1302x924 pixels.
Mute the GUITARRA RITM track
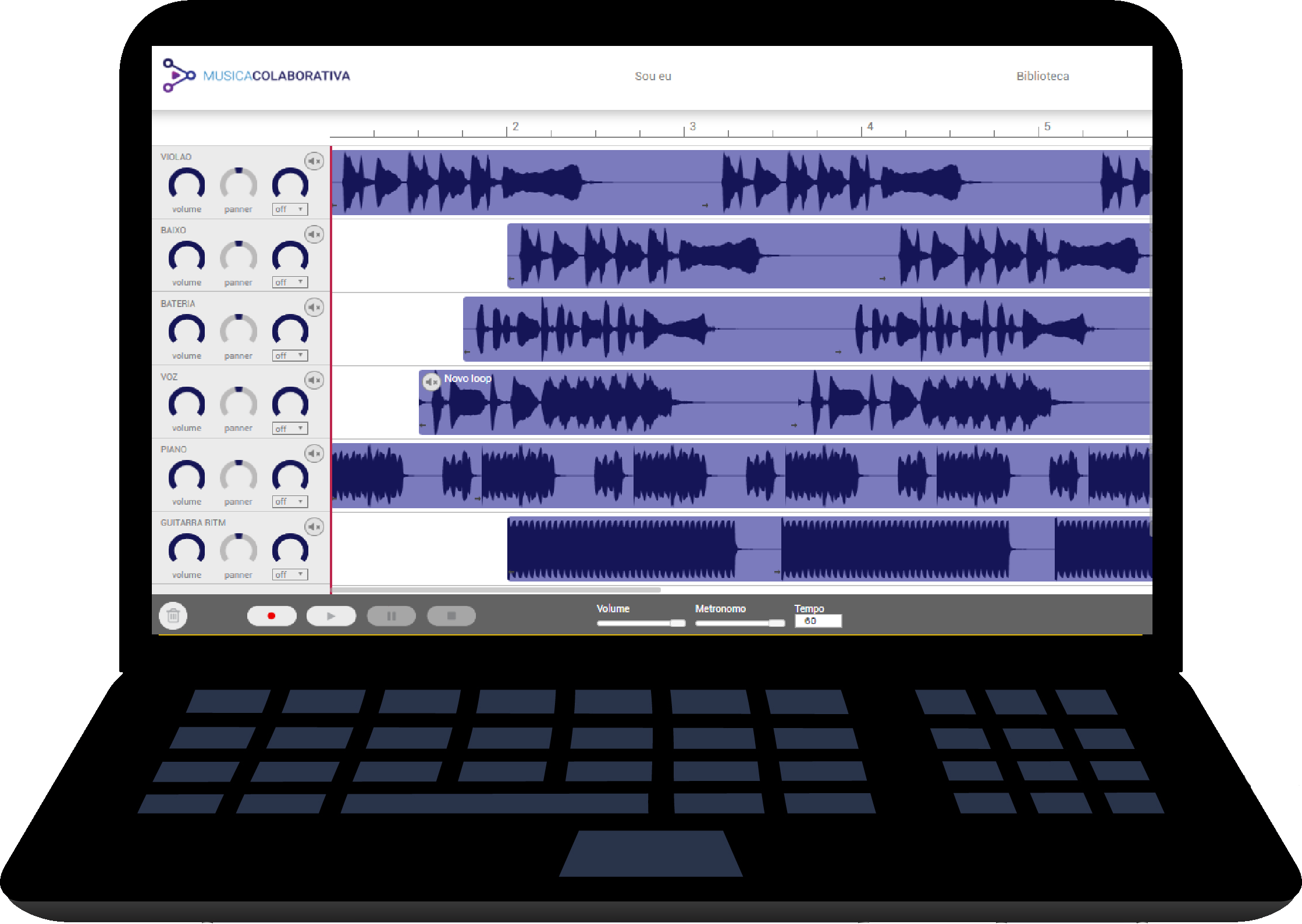coord(314,527)
